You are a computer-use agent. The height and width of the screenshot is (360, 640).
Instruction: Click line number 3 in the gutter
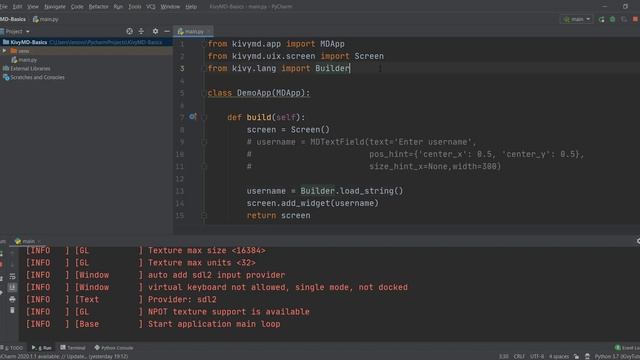coord(182,69)
